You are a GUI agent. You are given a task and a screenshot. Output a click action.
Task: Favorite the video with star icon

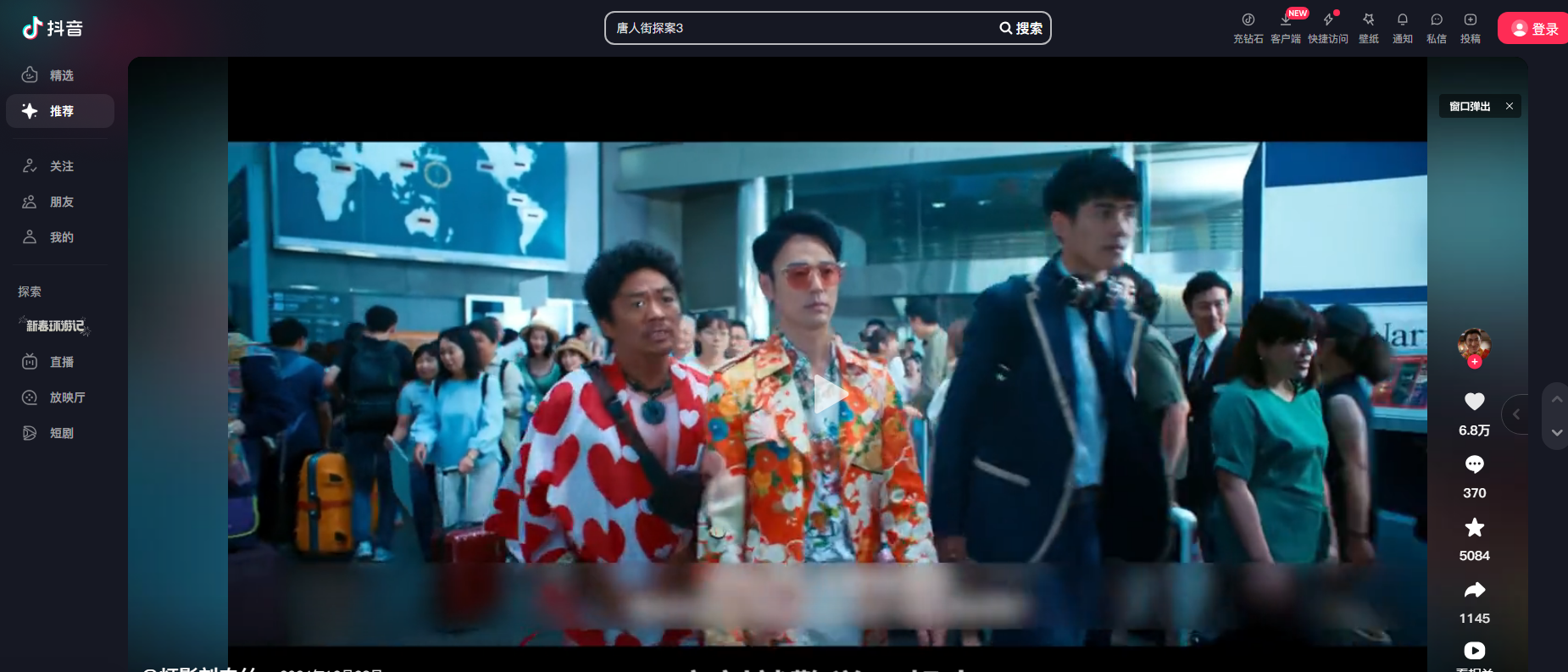coord(1475,527)
